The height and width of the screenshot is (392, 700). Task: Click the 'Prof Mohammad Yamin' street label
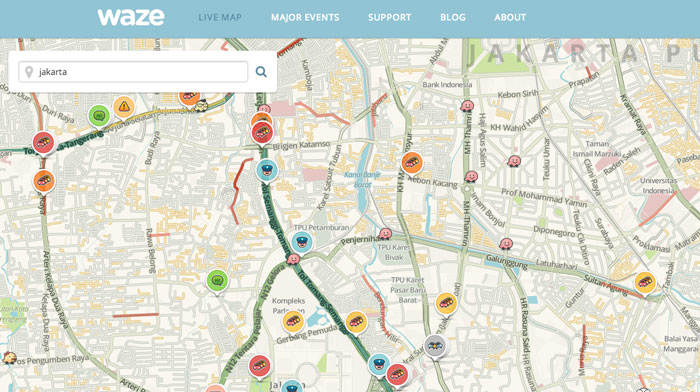click(x=544, y=198)
